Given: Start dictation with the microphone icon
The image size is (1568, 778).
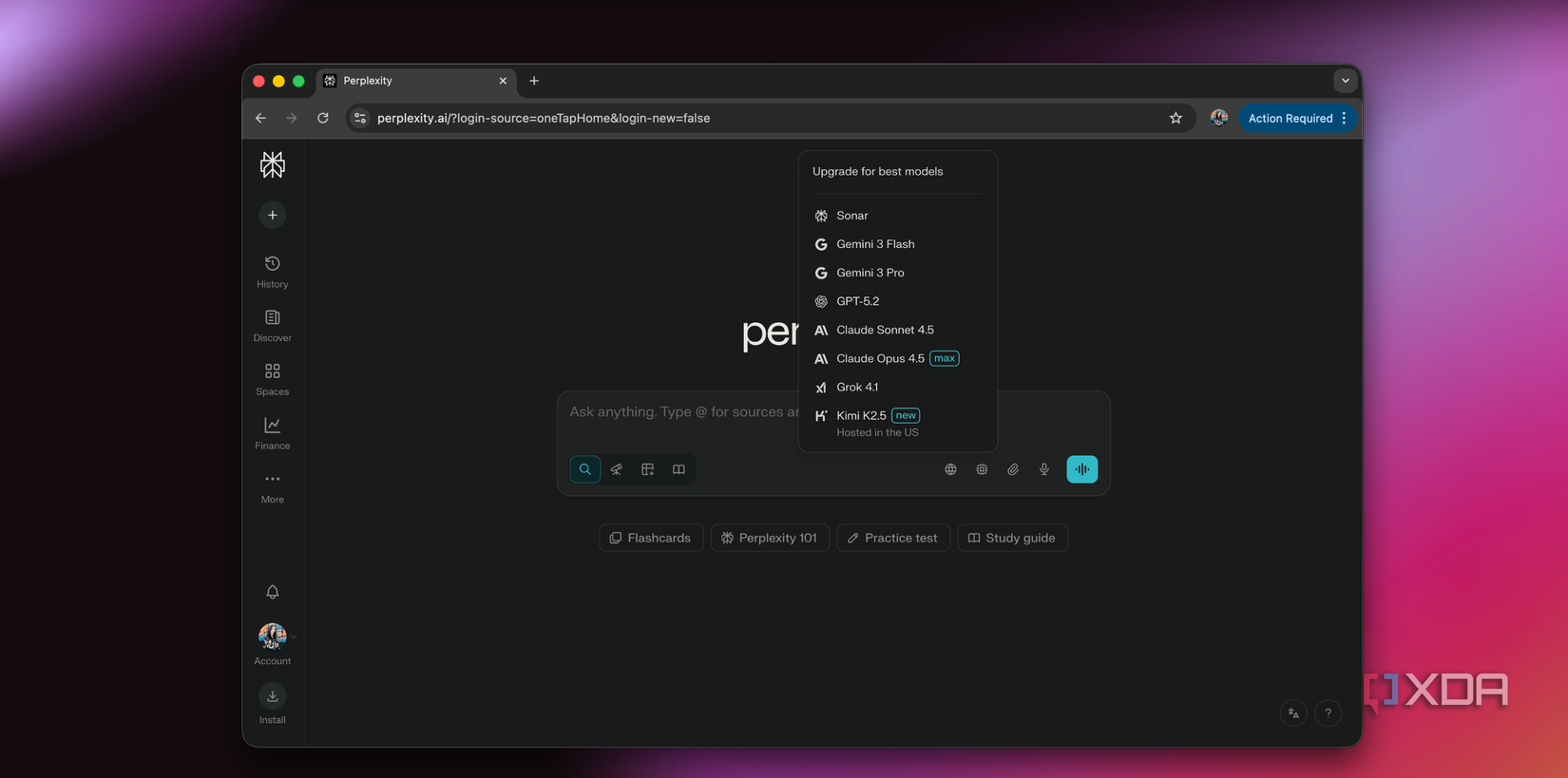Looking at the screenshot, I should coord(1044,469).
